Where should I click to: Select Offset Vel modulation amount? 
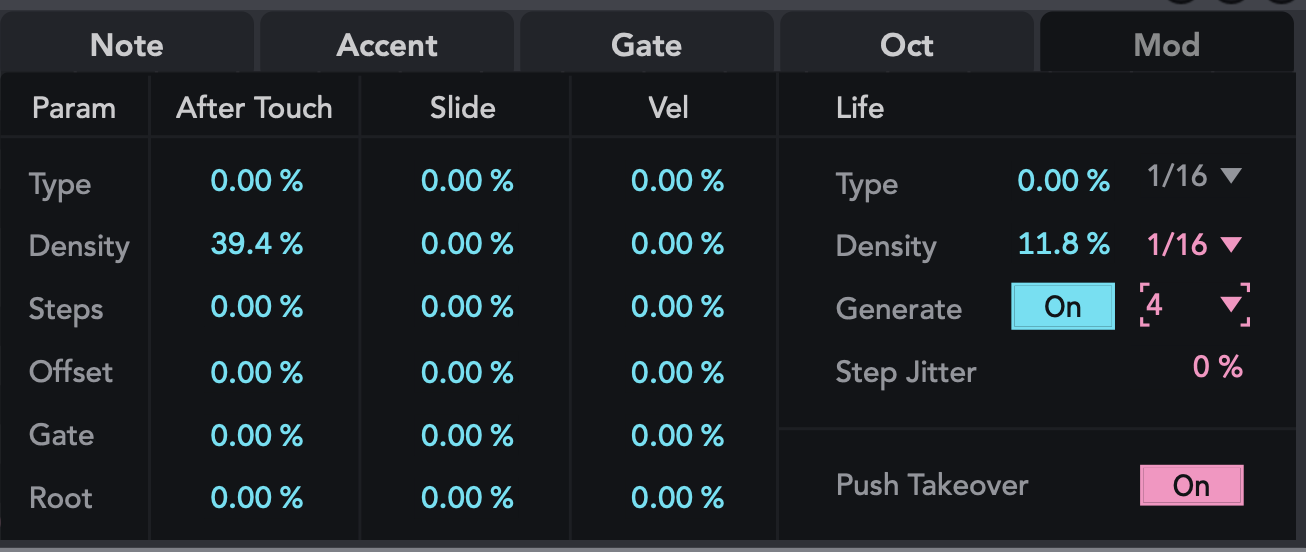coord(677,373)
